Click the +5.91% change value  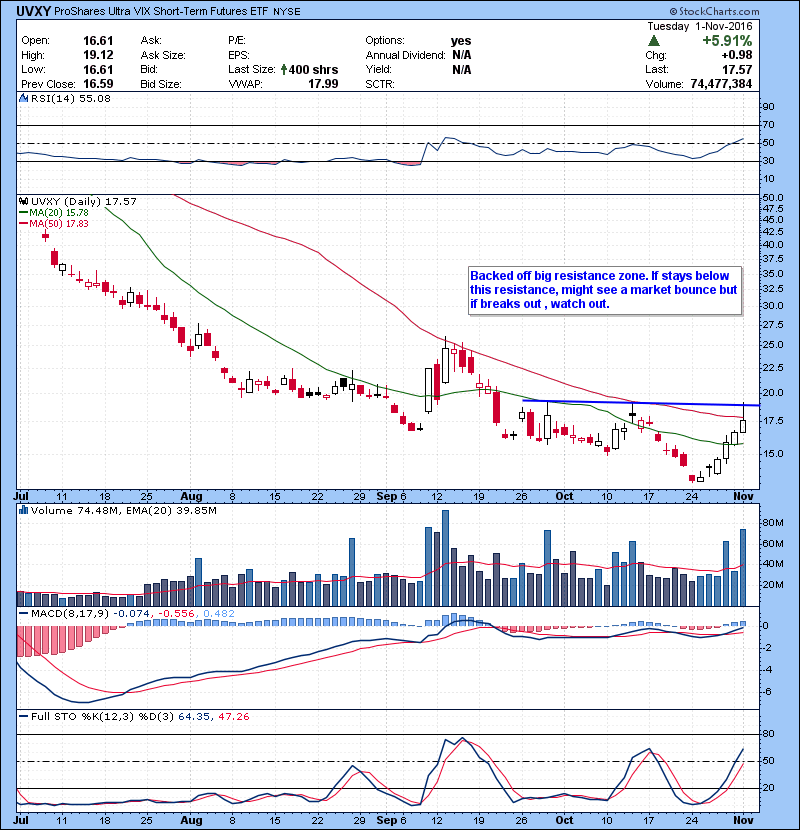[727, 41]
